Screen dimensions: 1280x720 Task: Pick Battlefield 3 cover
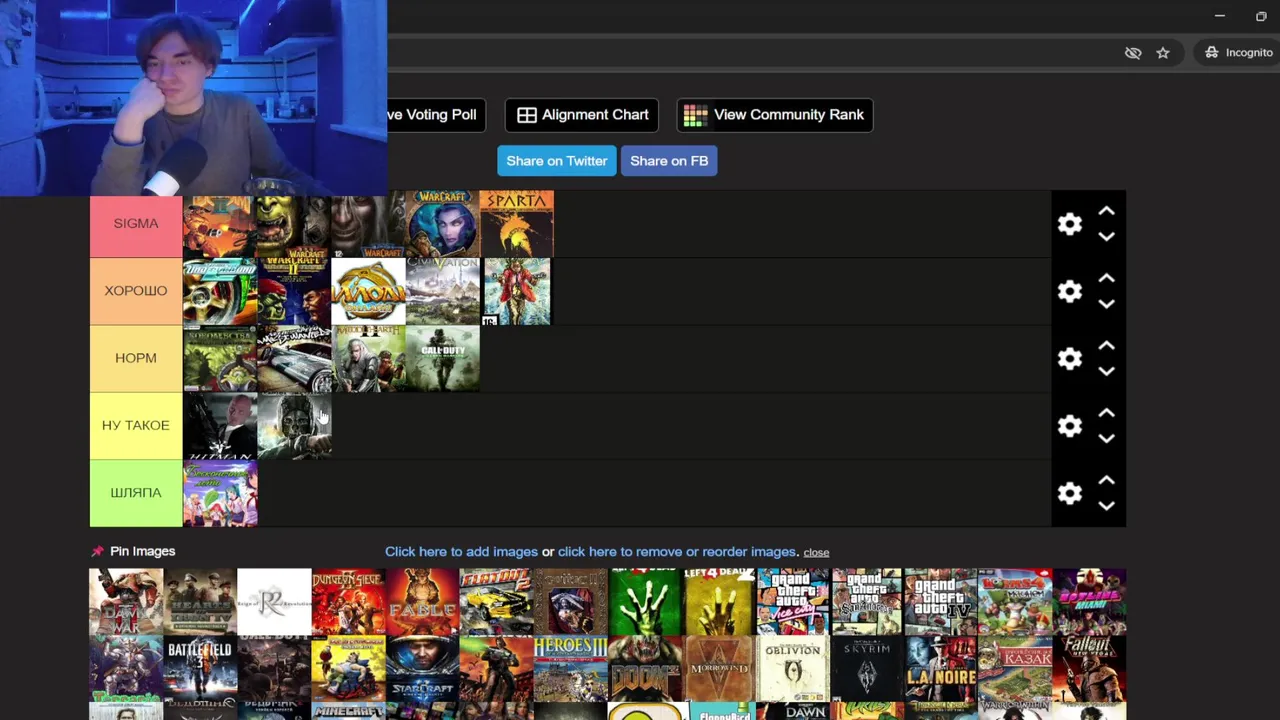click(200, 668)
